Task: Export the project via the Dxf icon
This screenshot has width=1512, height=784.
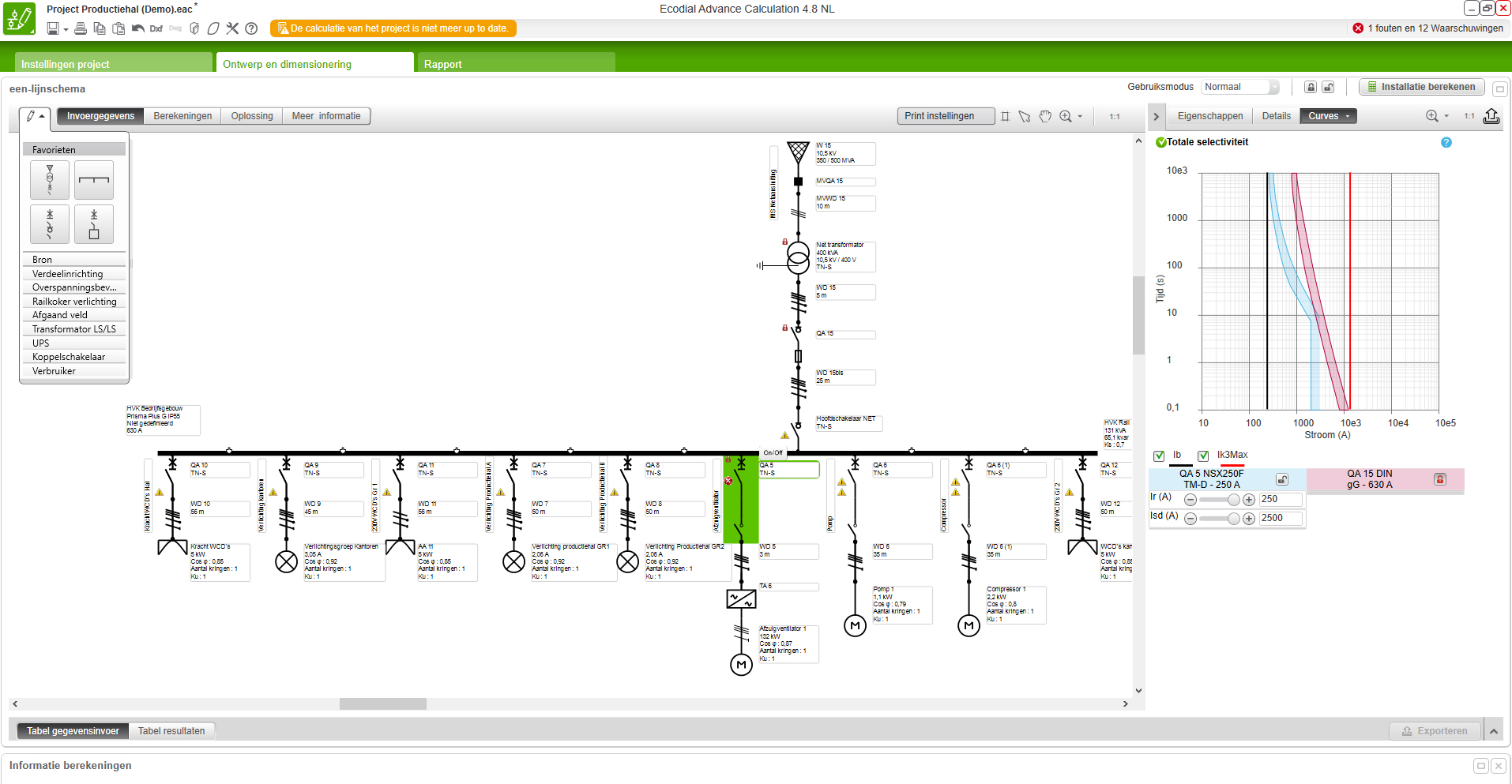Action: point(156,28)
